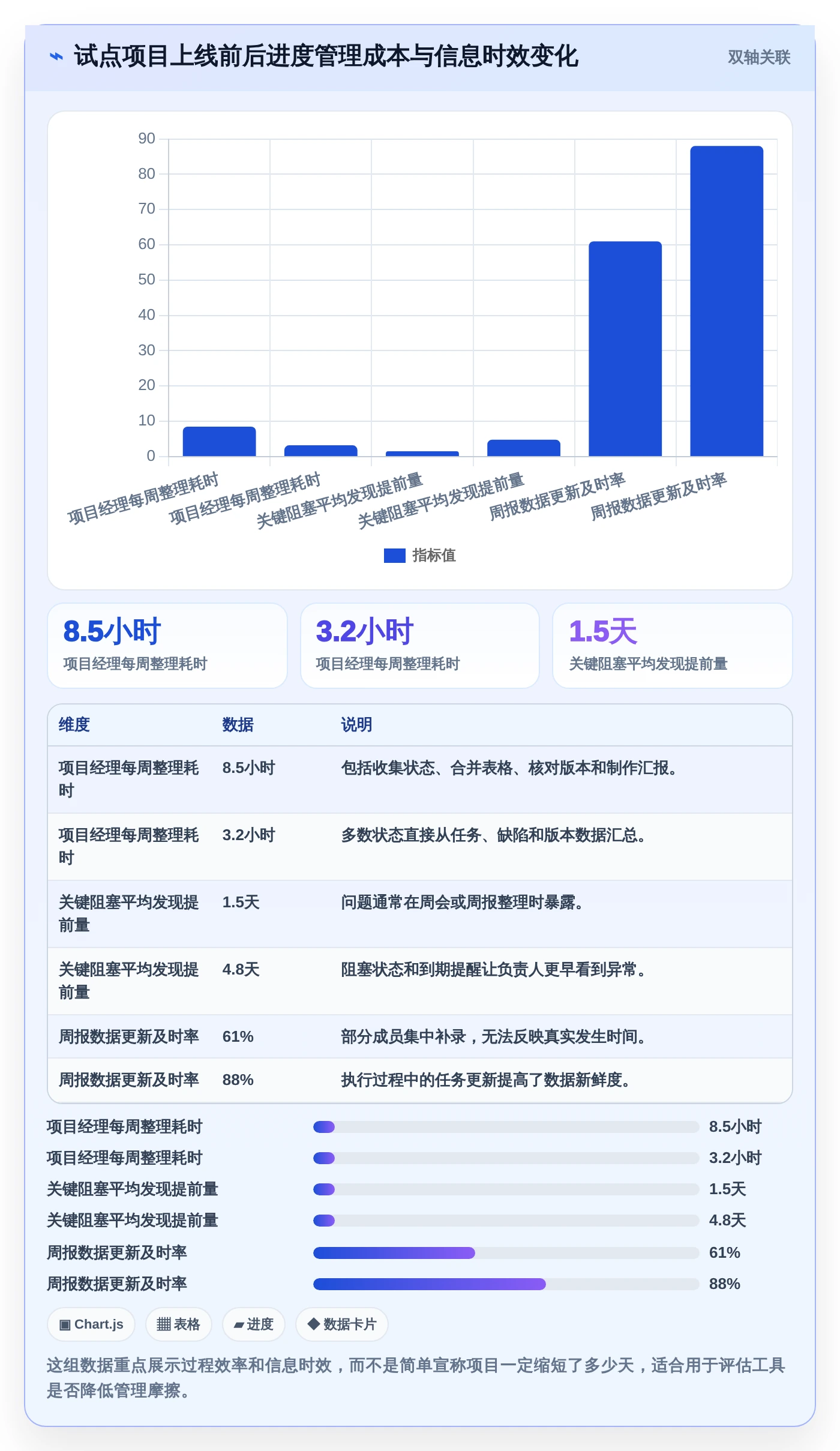Click the footer note 这组数据重点展示
Screen dimensions: 840x1451
(x=415, y=1378)
